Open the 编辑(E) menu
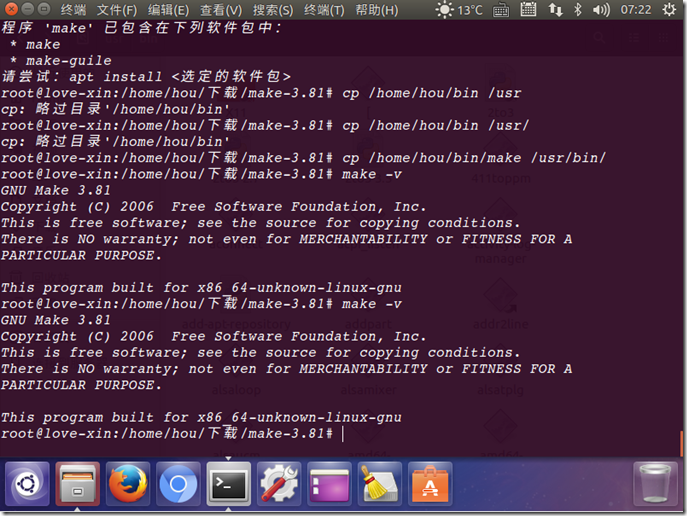687x516 pixels. (x=168, y=10)
